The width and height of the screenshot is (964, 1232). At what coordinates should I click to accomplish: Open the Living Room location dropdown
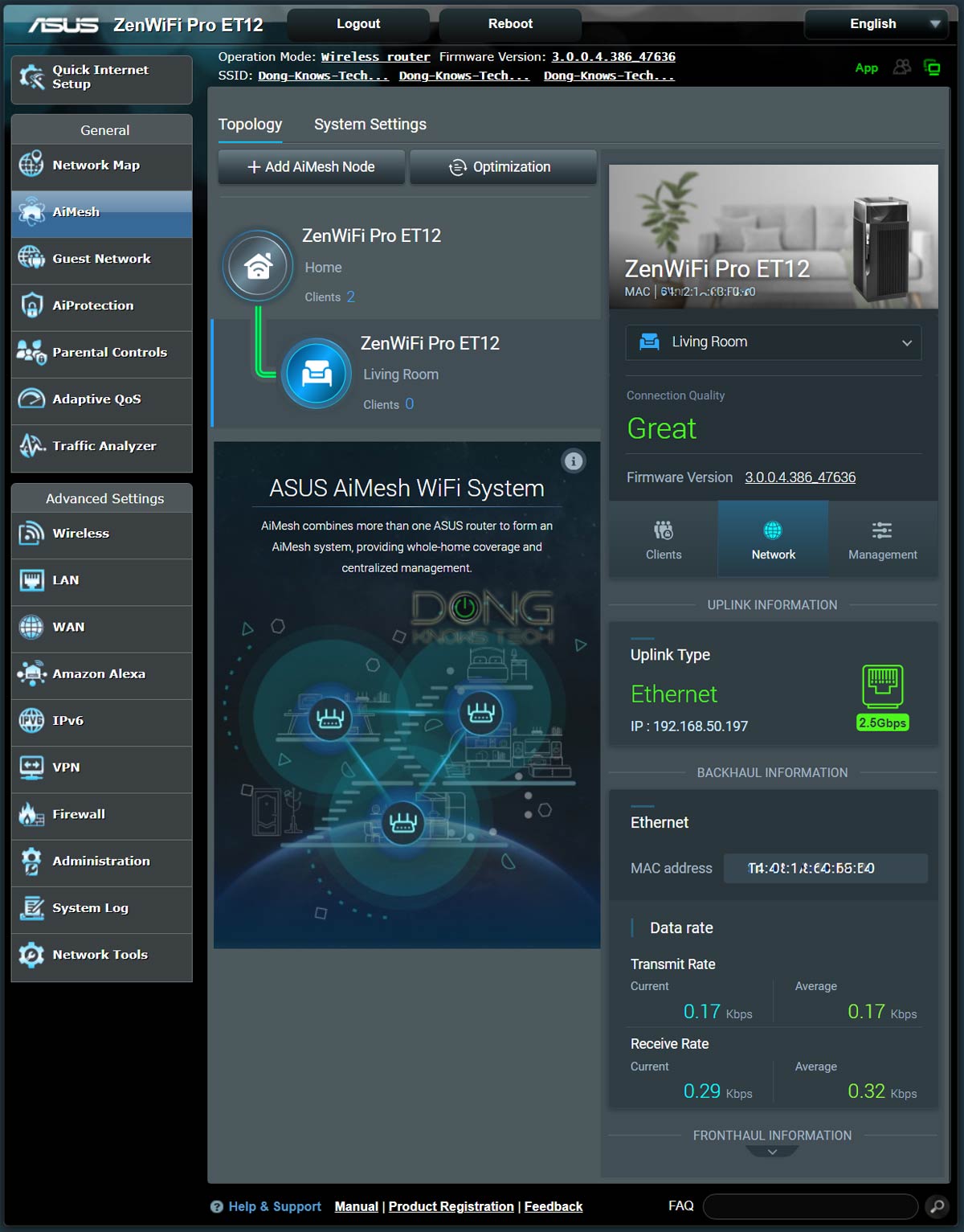tap(772, 342)
